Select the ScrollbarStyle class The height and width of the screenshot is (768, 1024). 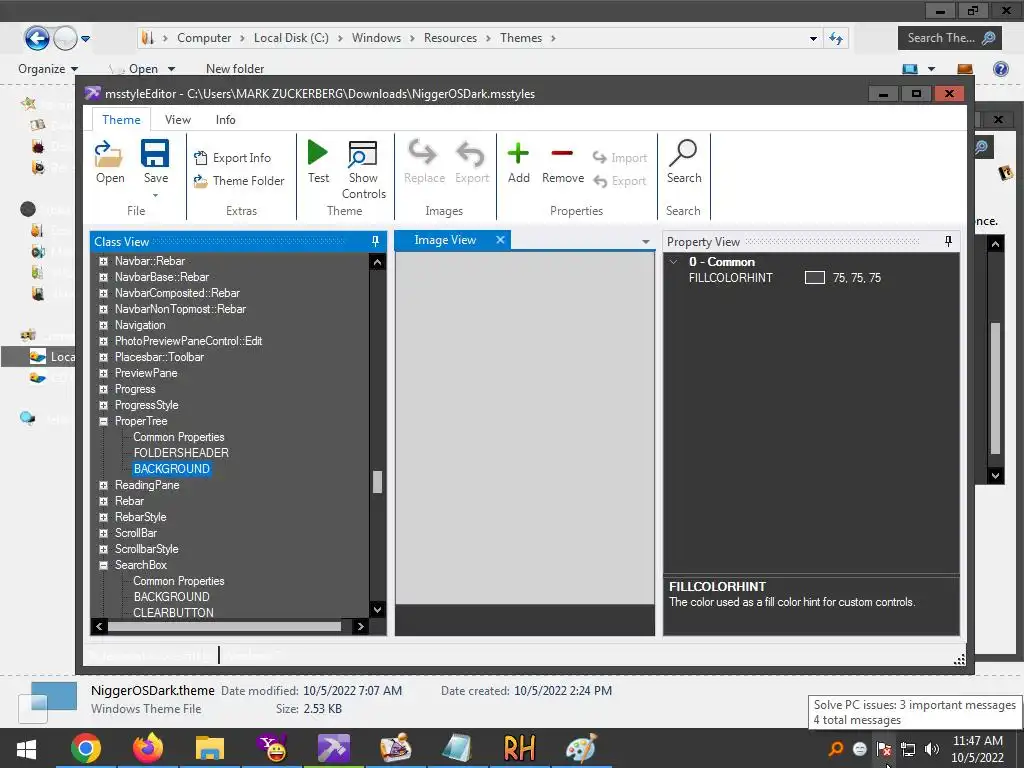[146, 549]
